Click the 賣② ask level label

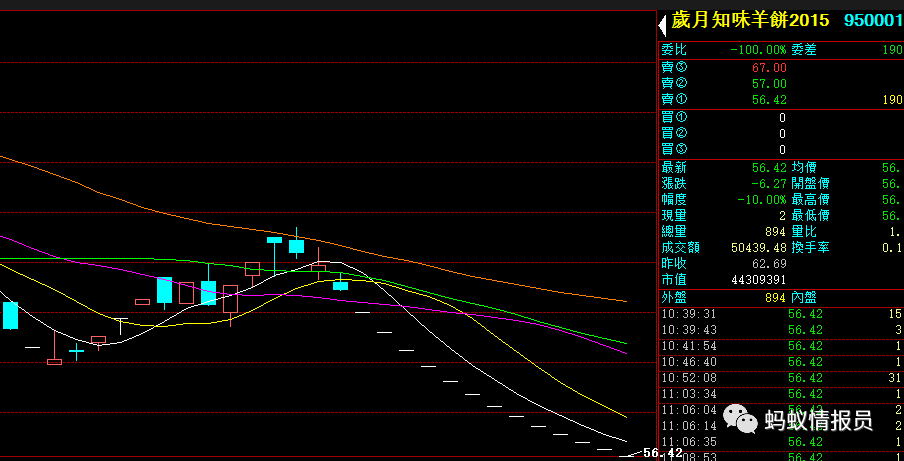[675, 84]
